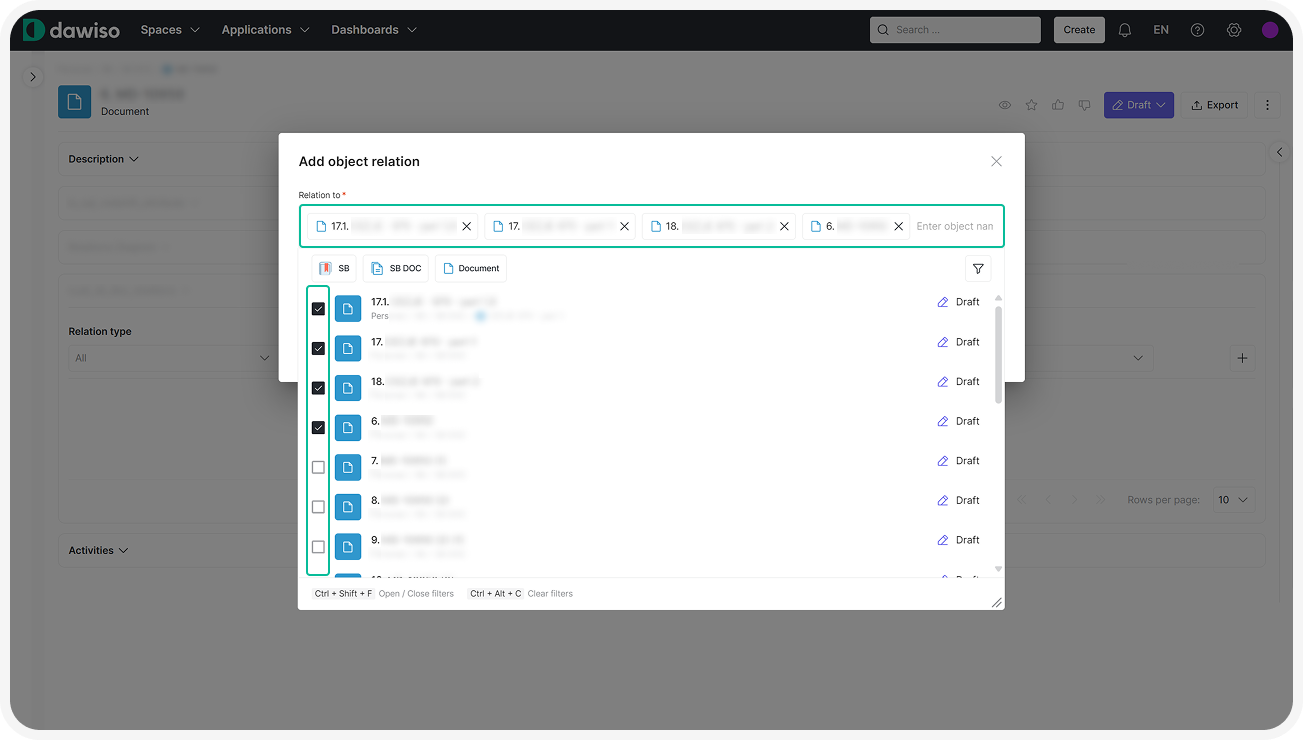Check the checkbox for item 9.
This screenshot has height=740, width=1303.
click(x=318, y=547)
